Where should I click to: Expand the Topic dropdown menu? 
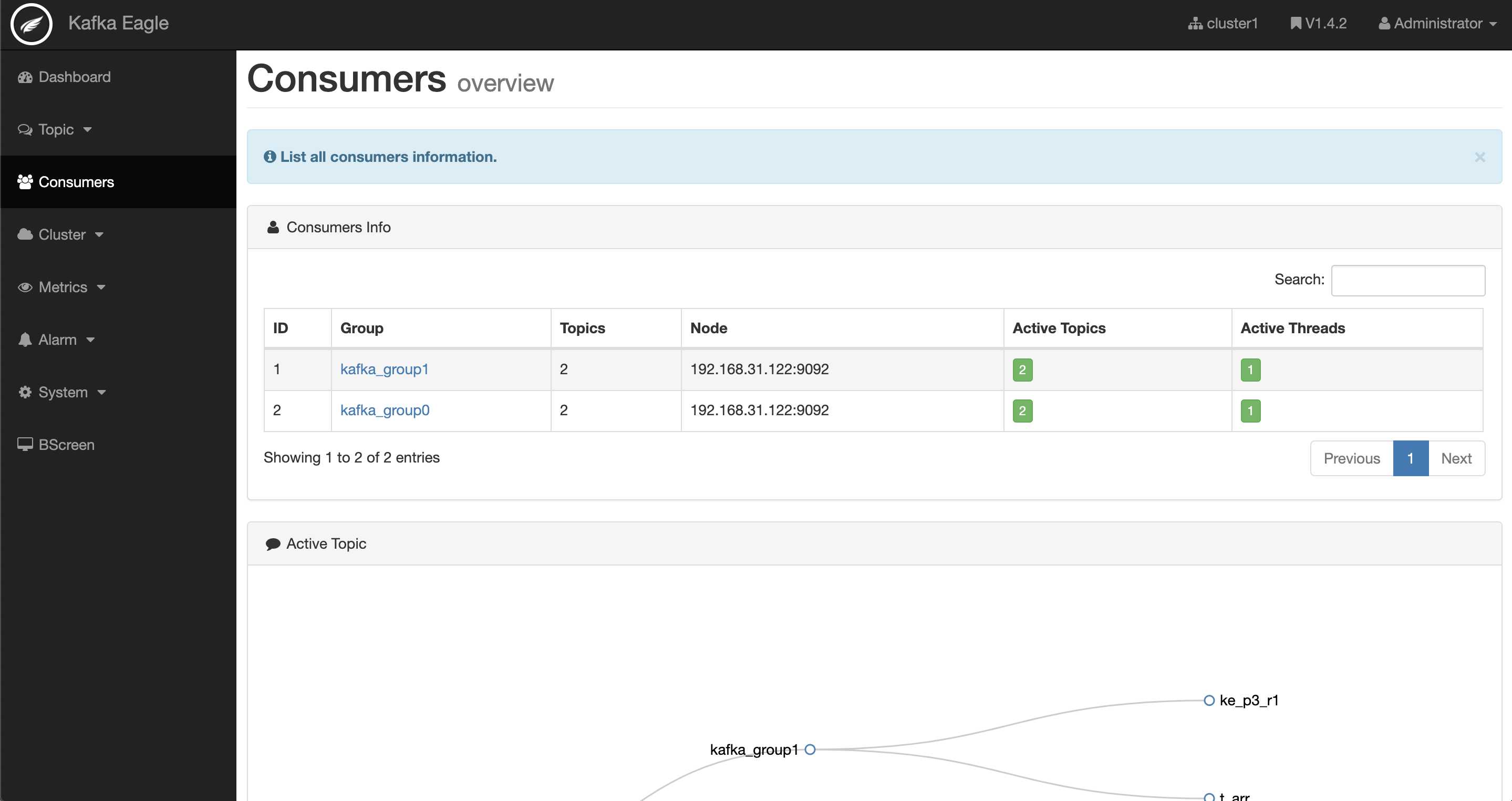pos(55,128)
